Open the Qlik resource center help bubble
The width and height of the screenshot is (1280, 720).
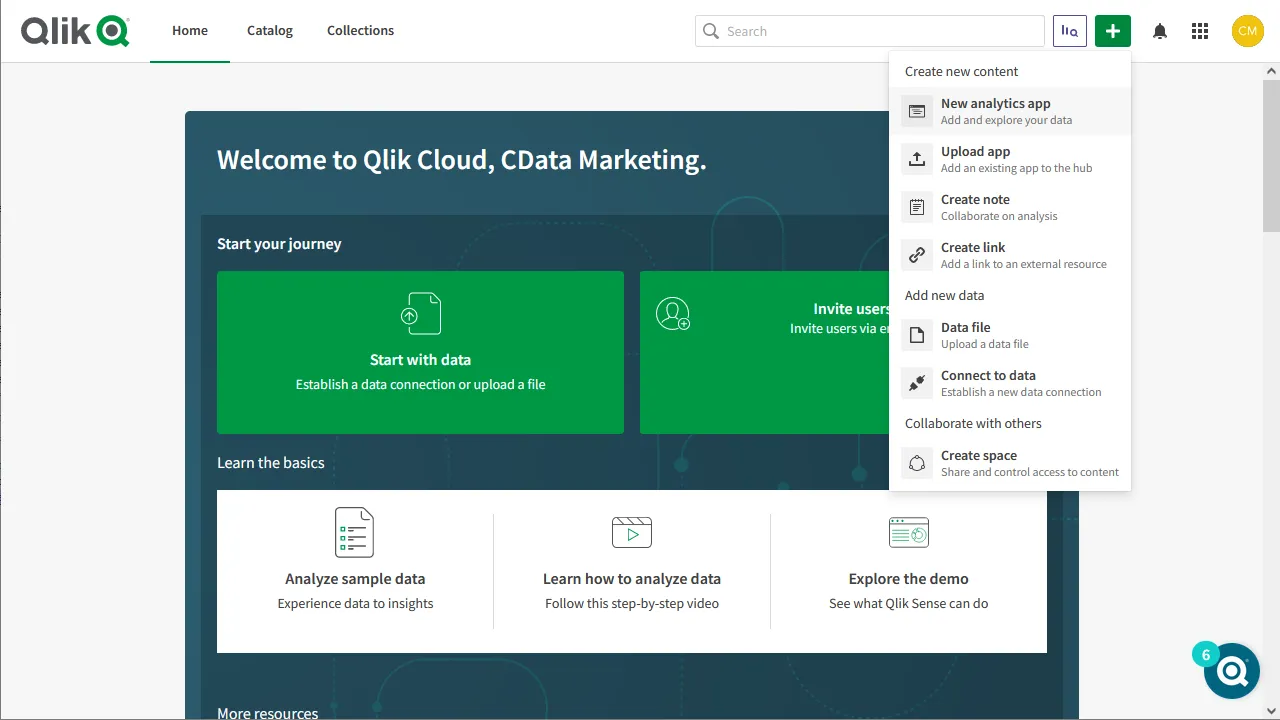(1231, 670)
